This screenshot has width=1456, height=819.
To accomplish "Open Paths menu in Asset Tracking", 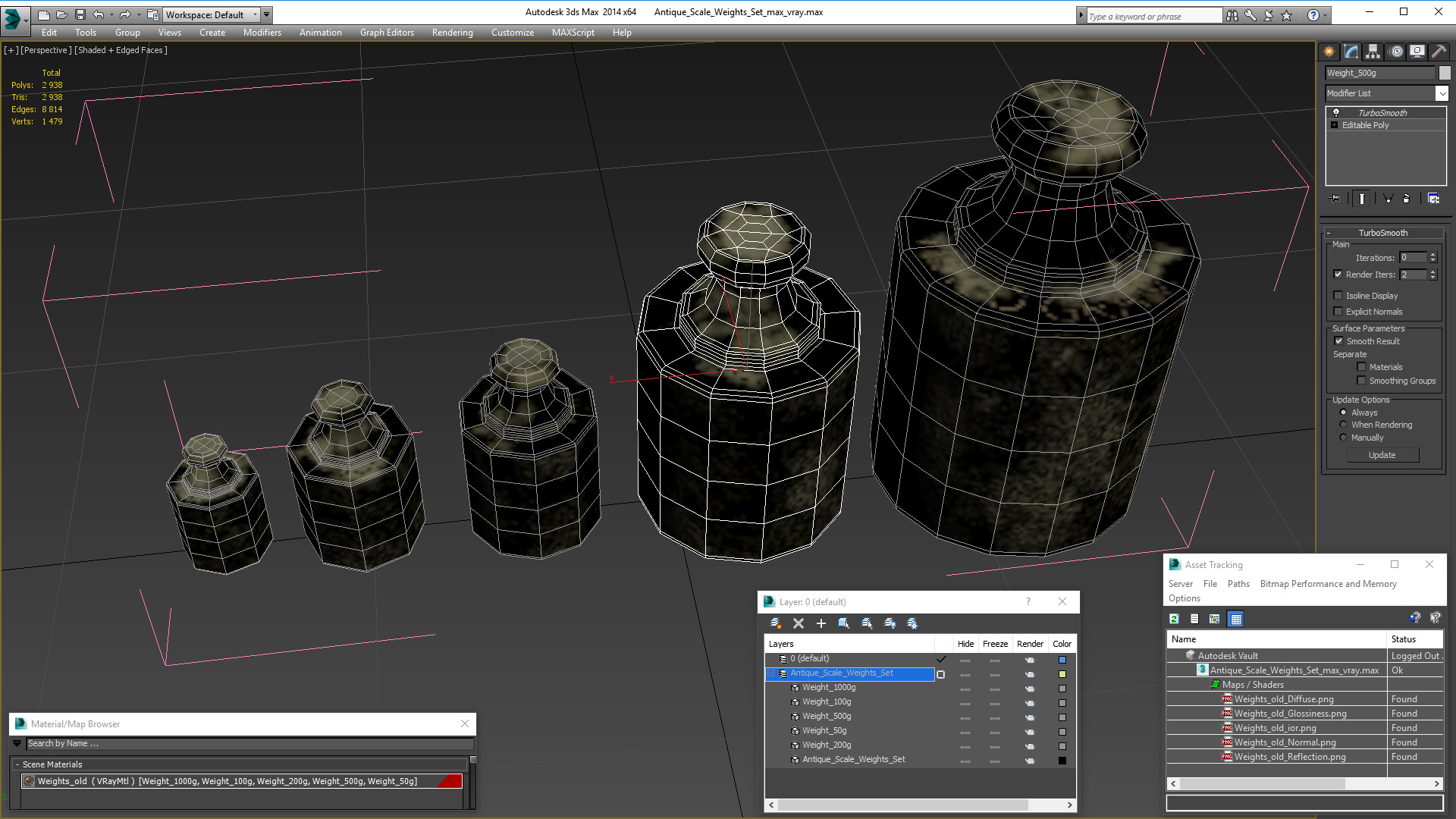I will point(1238,584).
